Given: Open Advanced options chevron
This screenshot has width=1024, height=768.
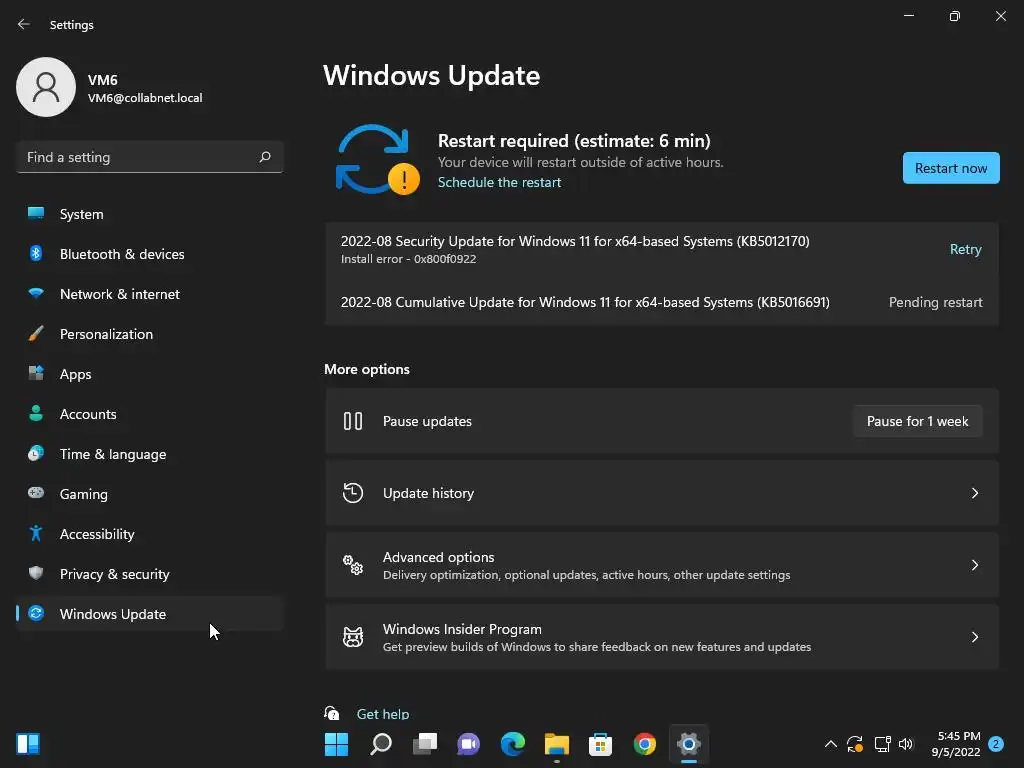Looking at the screenshot, I should click(x=974, y=565).
